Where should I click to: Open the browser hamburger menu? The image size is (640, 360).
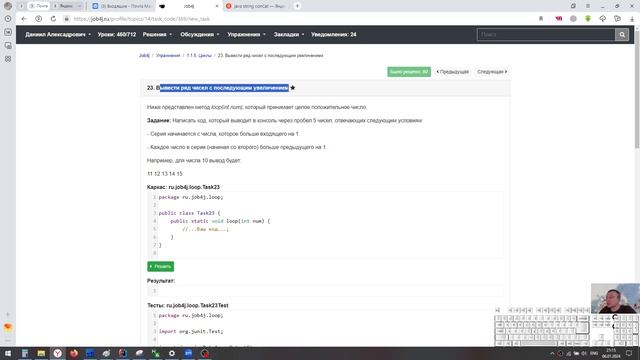588,6
